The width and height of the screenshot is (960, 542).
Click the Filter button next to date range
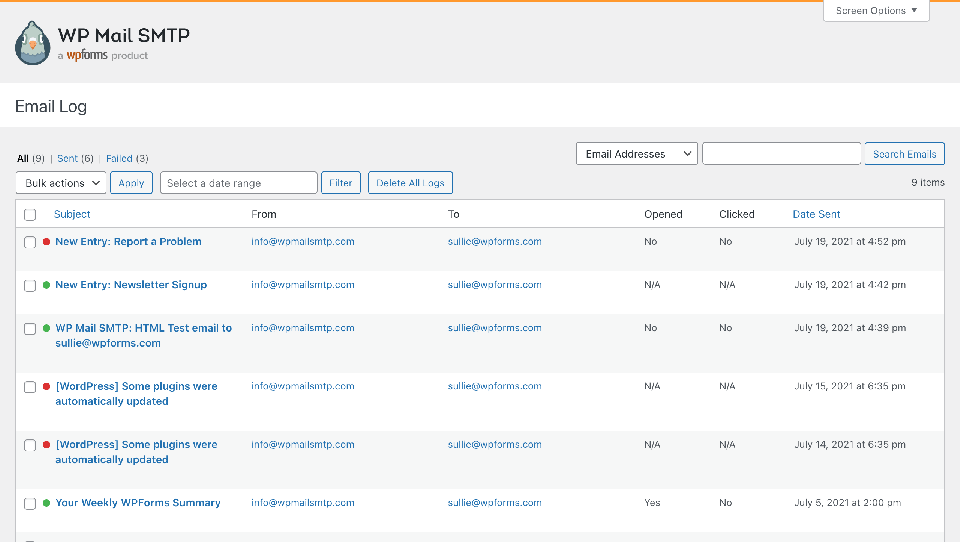340,183
